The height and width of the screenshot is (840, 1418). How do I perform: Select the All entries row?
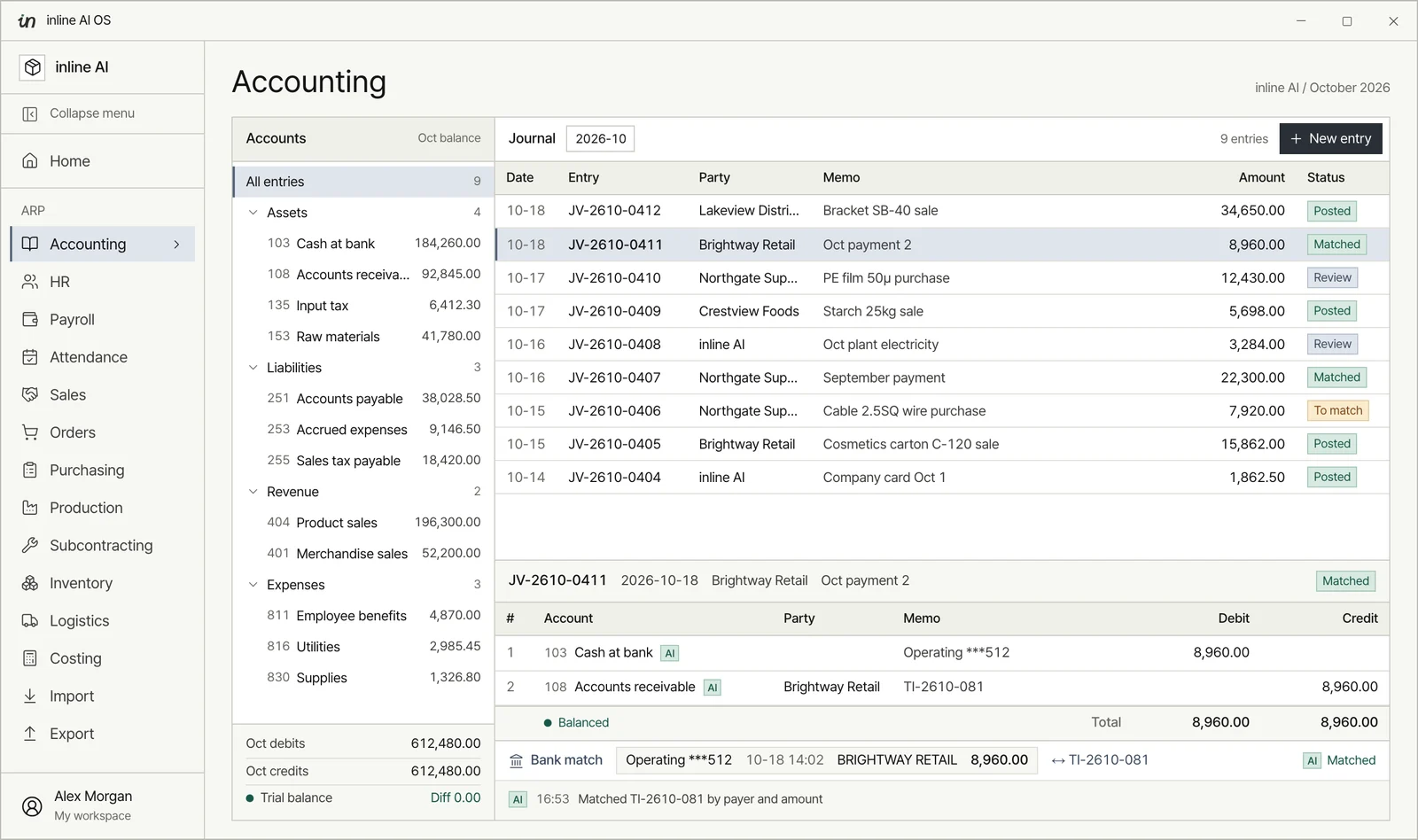click(363, 182)
